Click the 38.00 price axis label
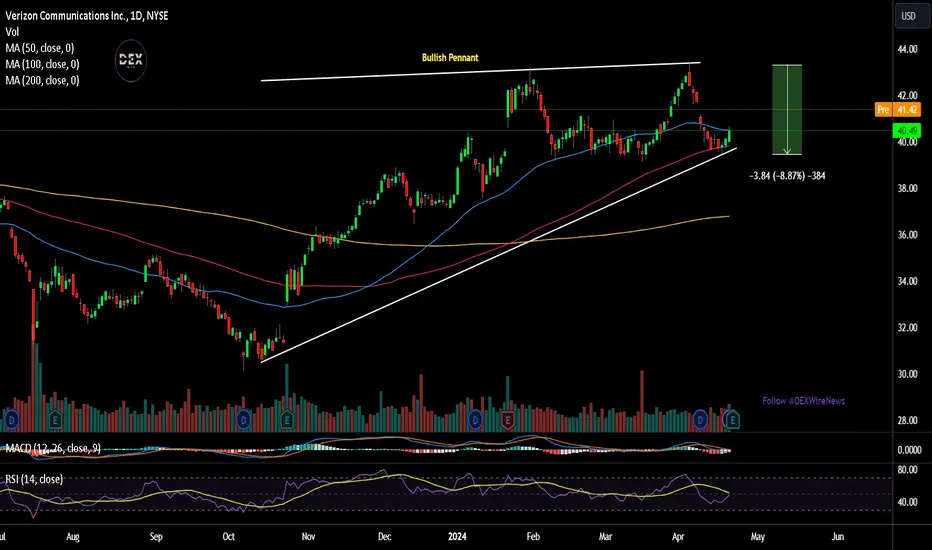Viewport: 932px width, 550px height. 908,188
